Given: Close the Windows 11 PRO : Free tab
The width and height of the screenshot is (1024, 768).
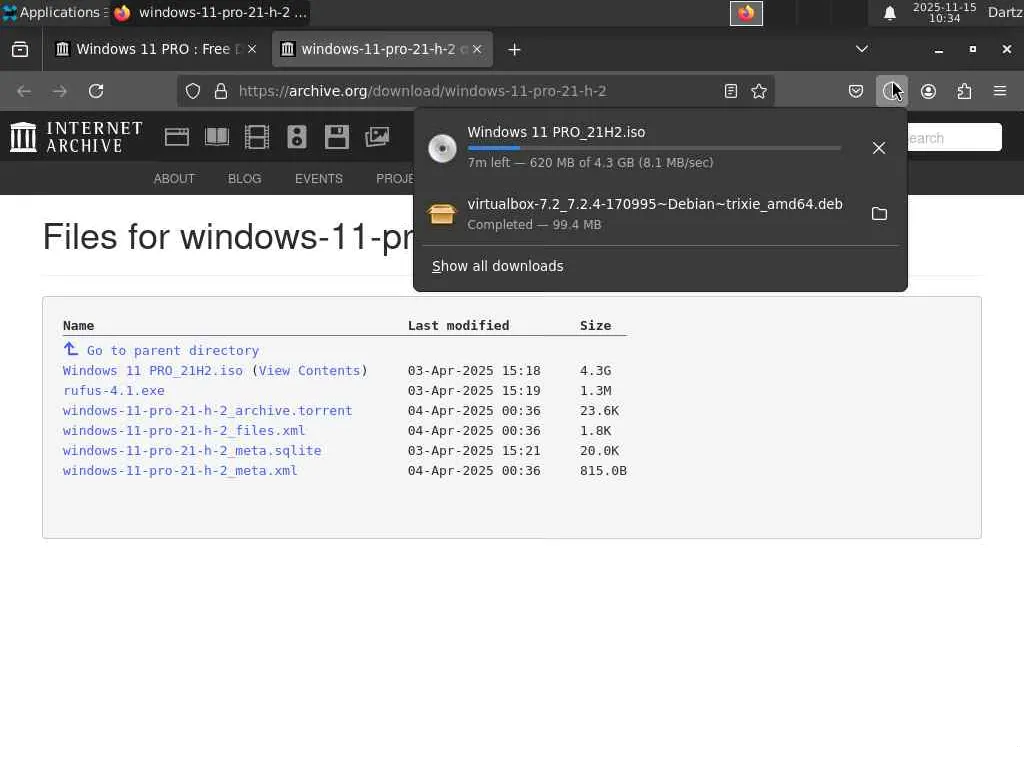Looking at the screenshot, I should pyautogui.click(x=252, y=50).
